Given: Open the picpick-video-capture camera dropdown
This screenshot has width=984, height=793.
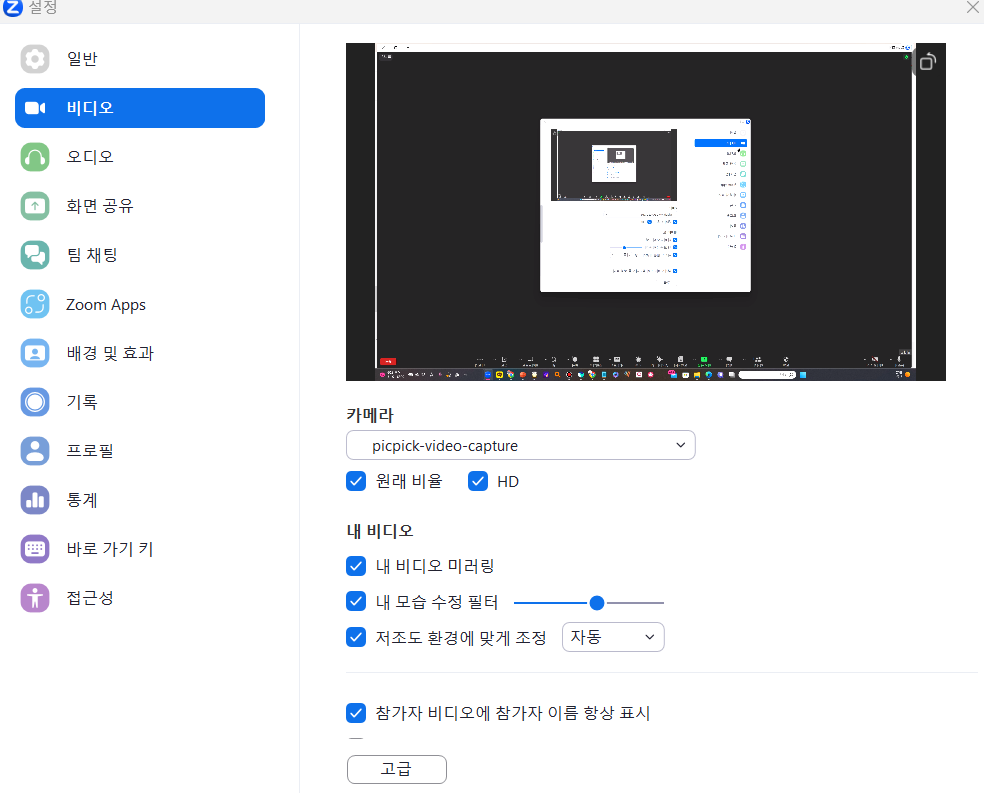Looking at the screenshot, I should 520,446.
